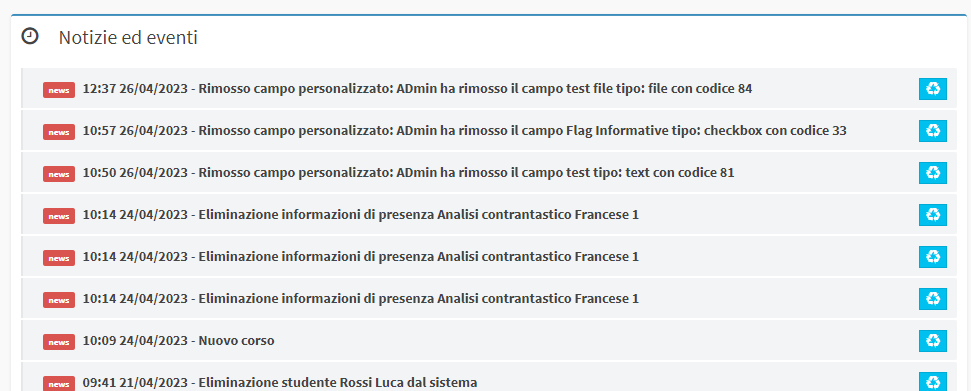The image size is (971, 391).
Task: Click the recycle icon on the Flag Informative entry
Action: pyautogui.click(x=933, y=131)
